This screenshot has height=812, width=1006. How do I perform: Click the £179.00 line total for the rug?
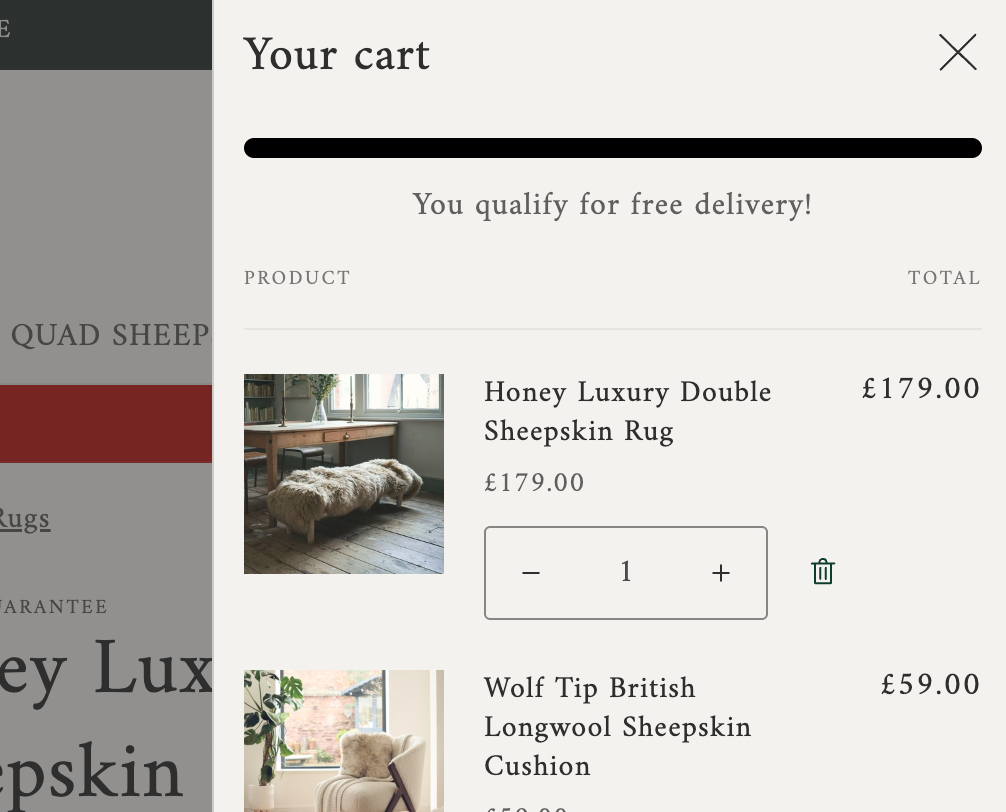tap(920, 388)
